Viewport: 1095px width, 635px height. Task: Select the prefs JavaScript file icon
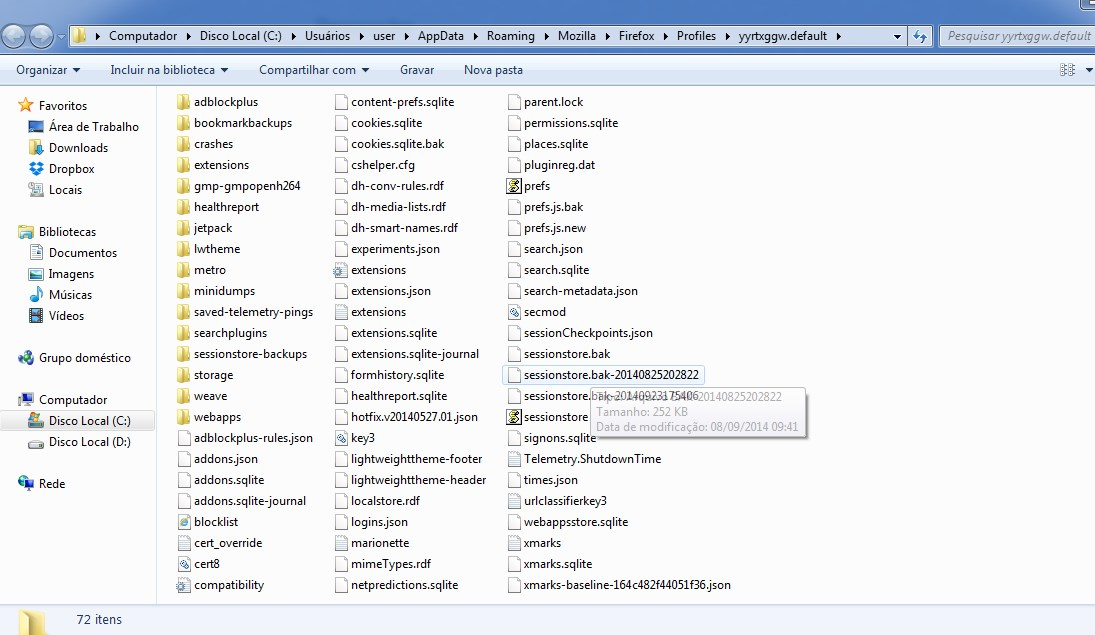click(514, 186)
